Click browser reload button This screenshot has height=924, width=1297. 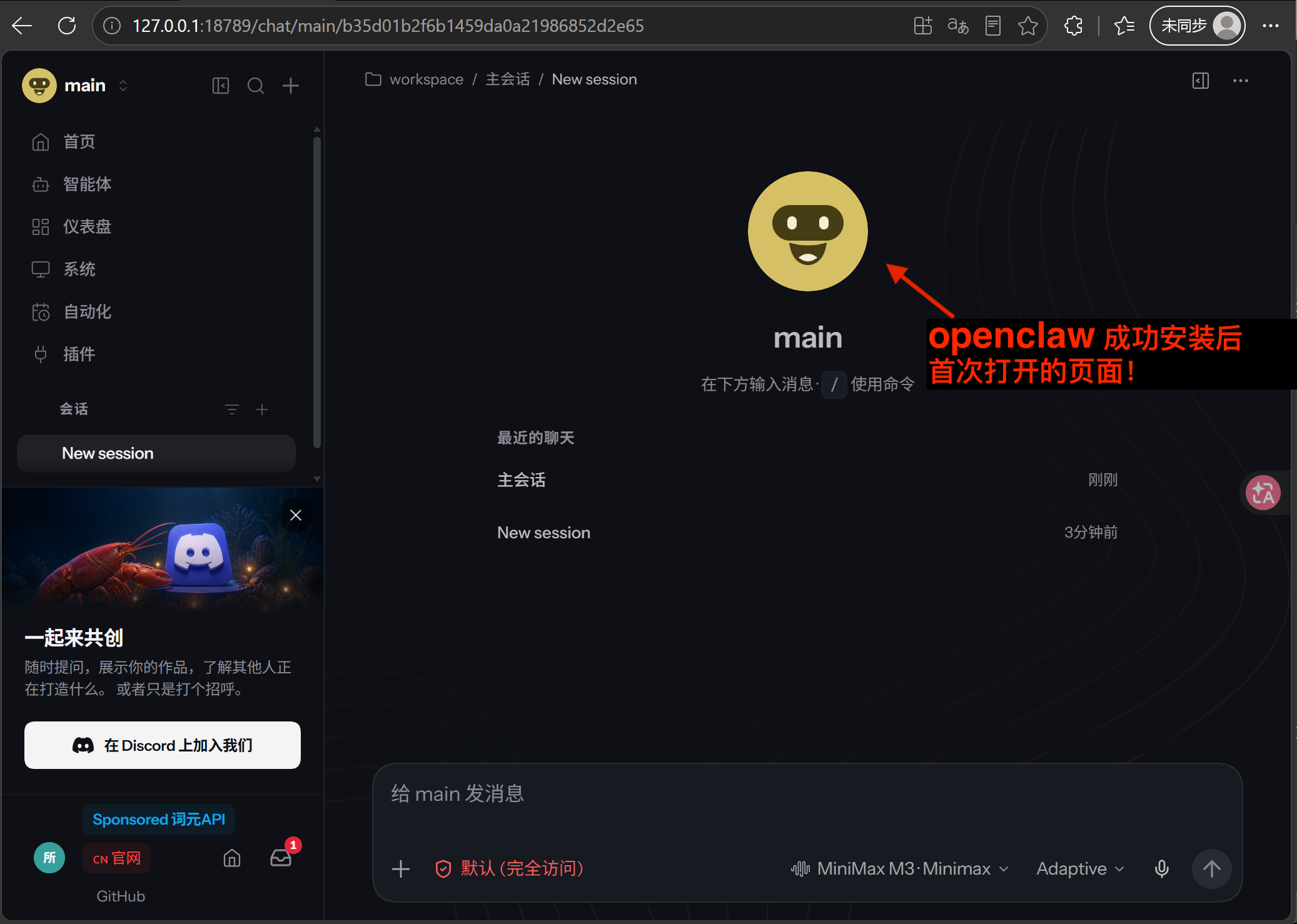tap(66, 26)
